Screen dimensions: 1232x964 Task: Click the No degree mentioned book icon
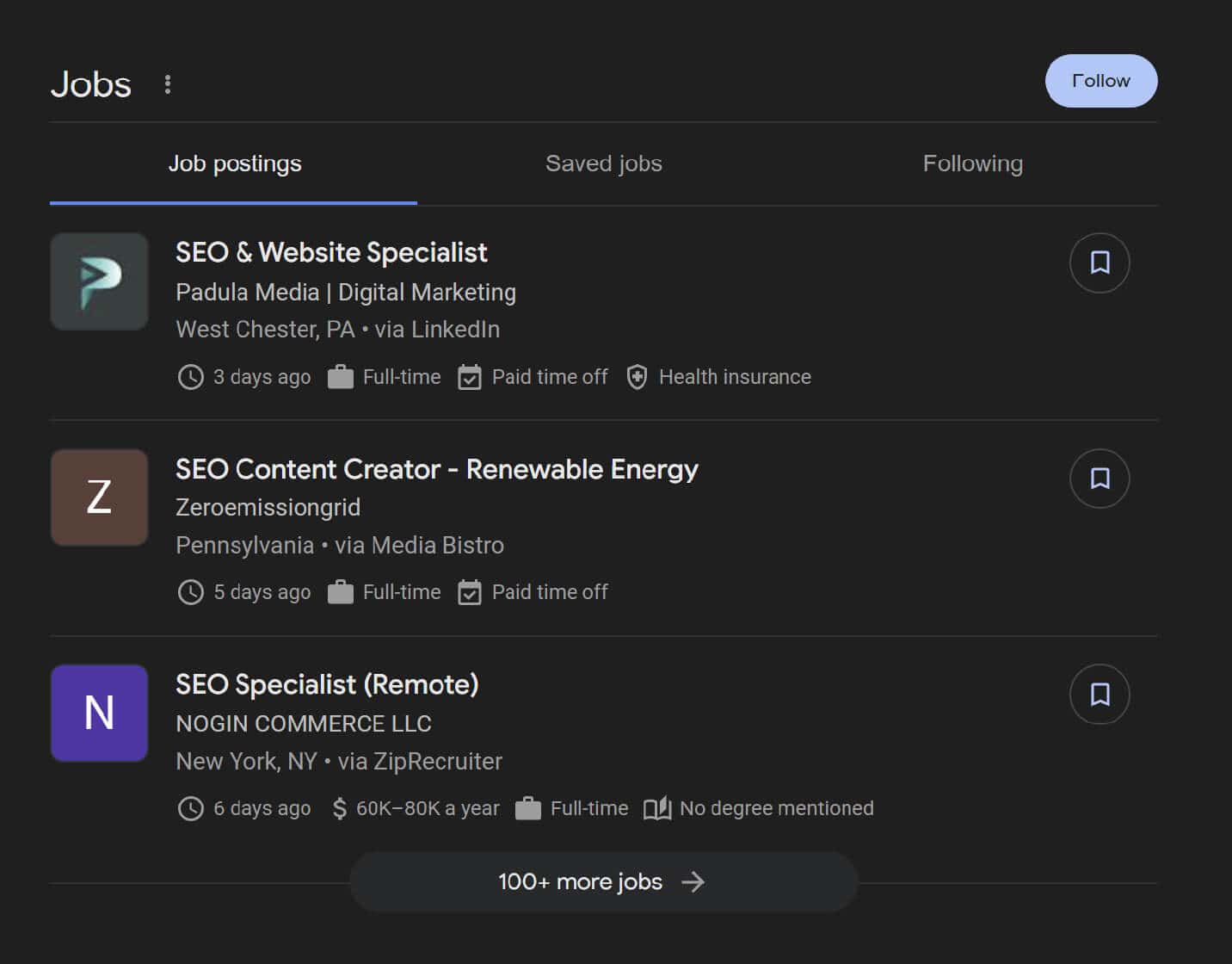[657, 808]
